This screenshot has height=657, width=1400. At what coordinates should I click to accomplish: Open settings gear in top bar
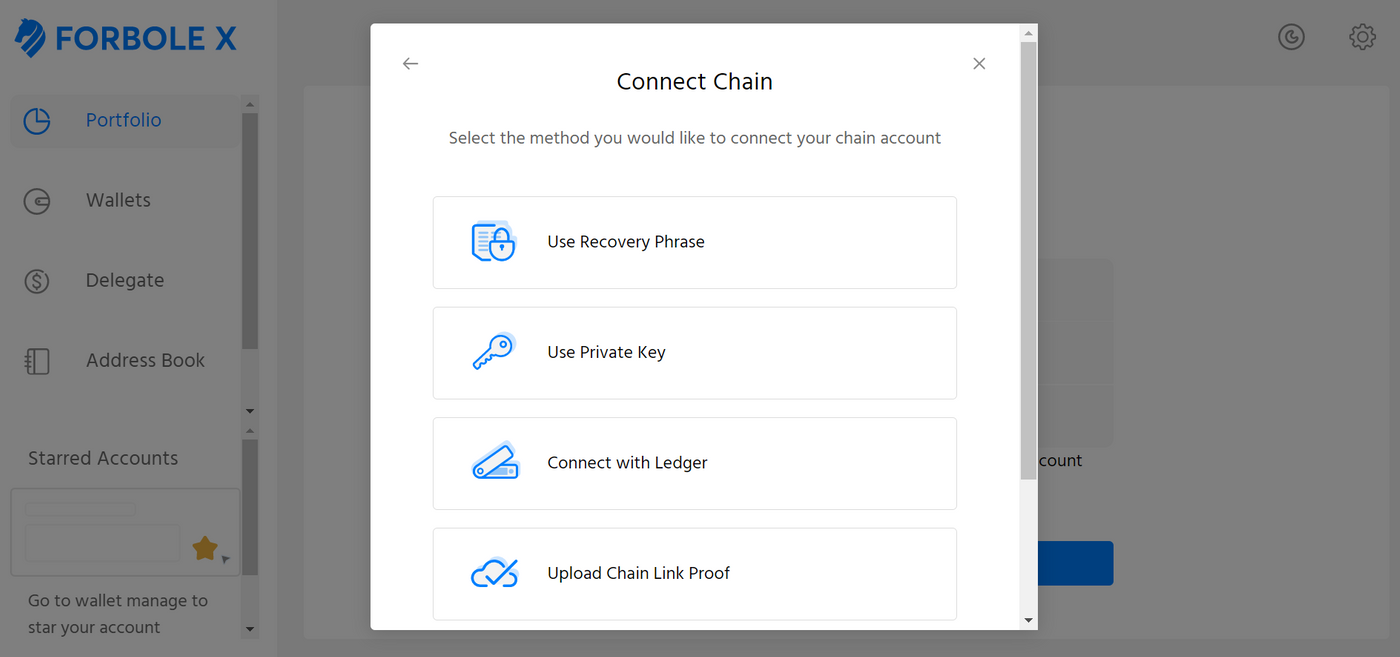[x=1362, y=37]
